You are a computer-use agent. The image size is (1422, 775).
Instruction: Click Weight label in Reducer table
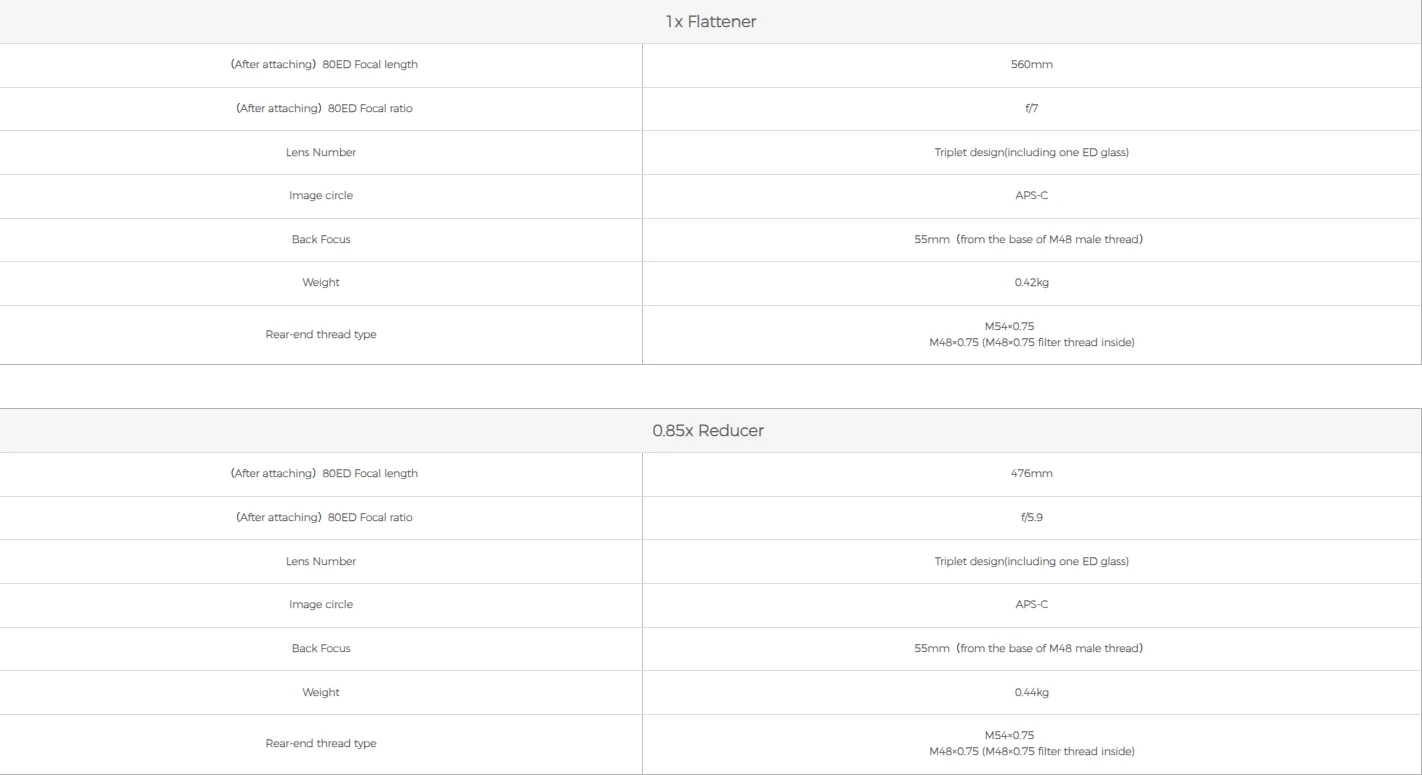tap(321, 692)
